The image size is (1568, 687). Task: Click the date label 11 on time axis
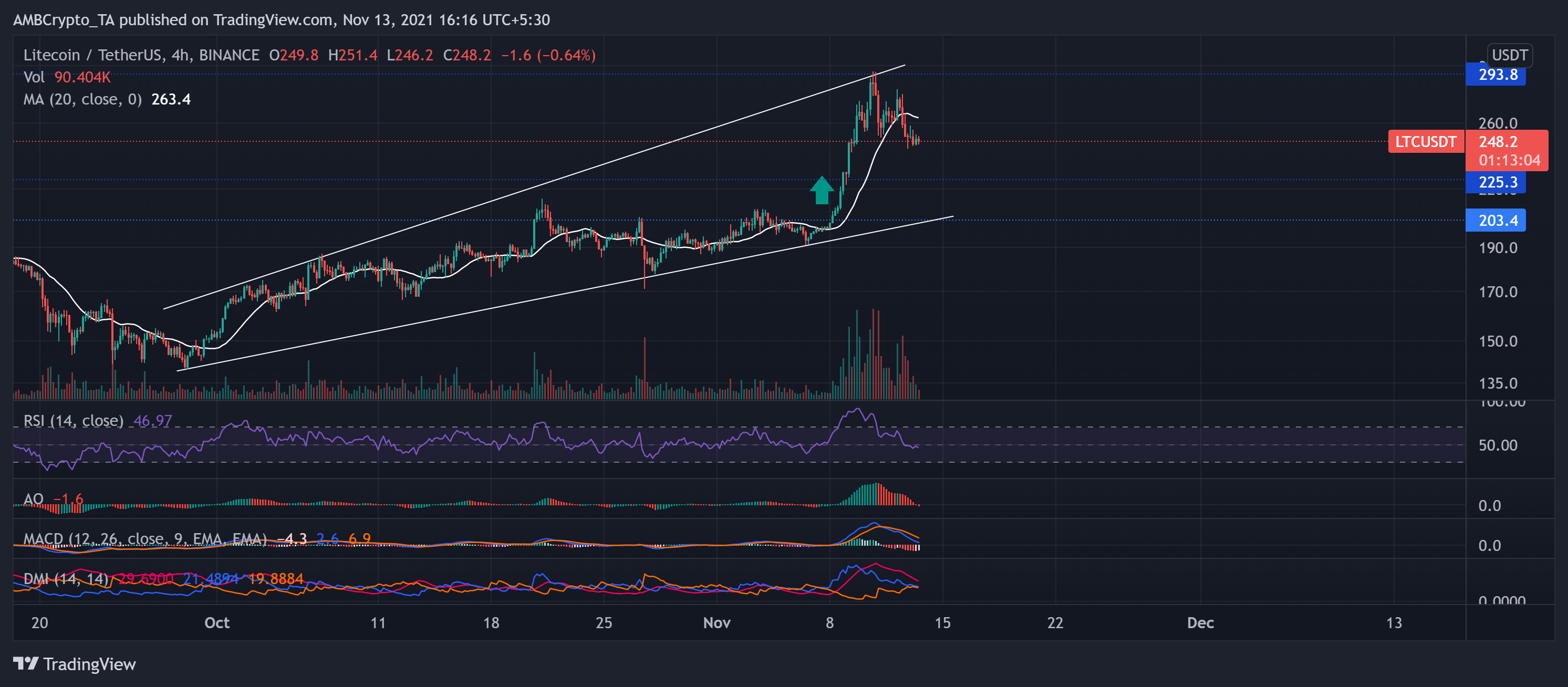pos(378,622)
